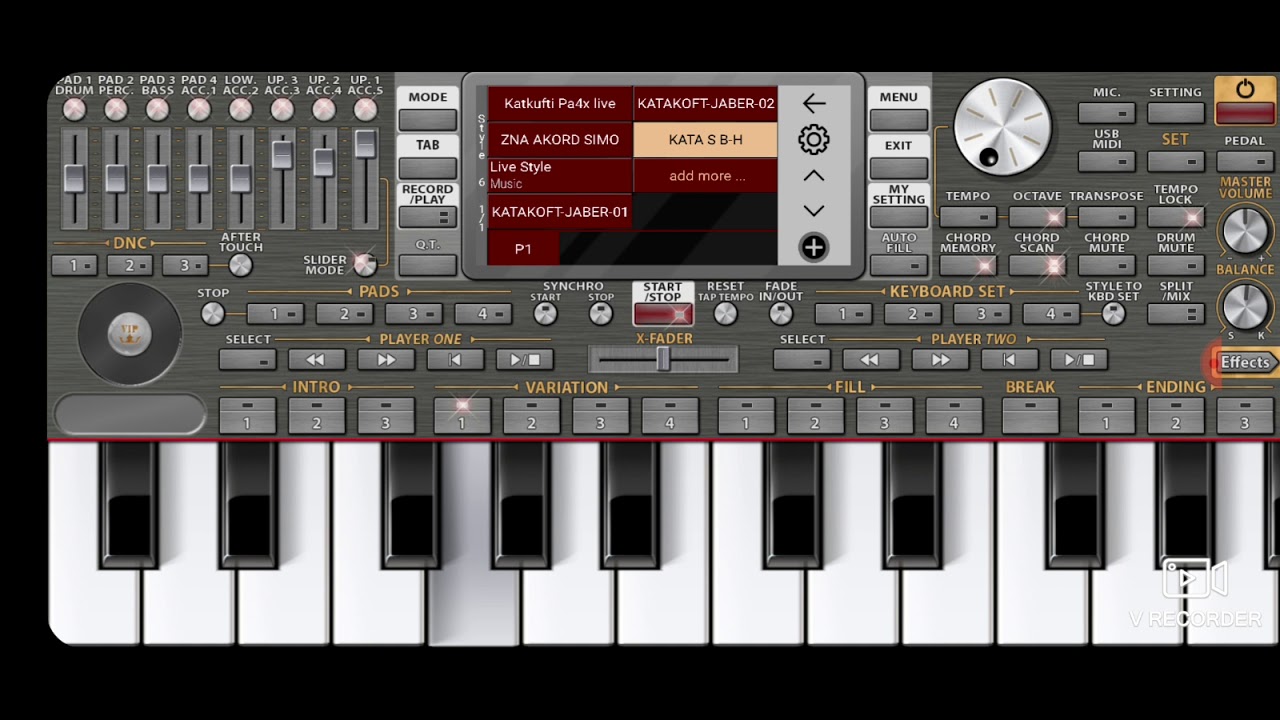Toggle Chord Memory
The height and width of the screenshot is (720, 1280).
(x=968, y=265)
